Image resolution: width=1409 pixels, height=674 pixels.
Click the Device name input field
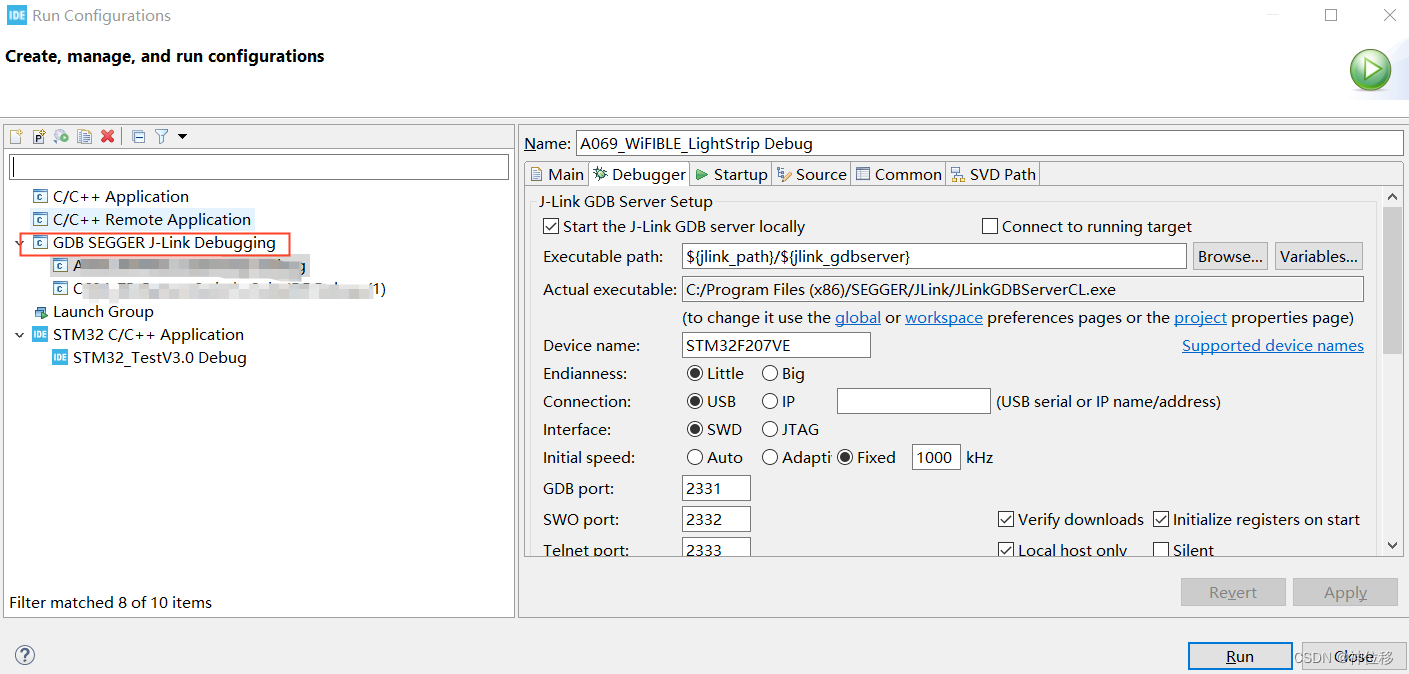tap(775, 344)
